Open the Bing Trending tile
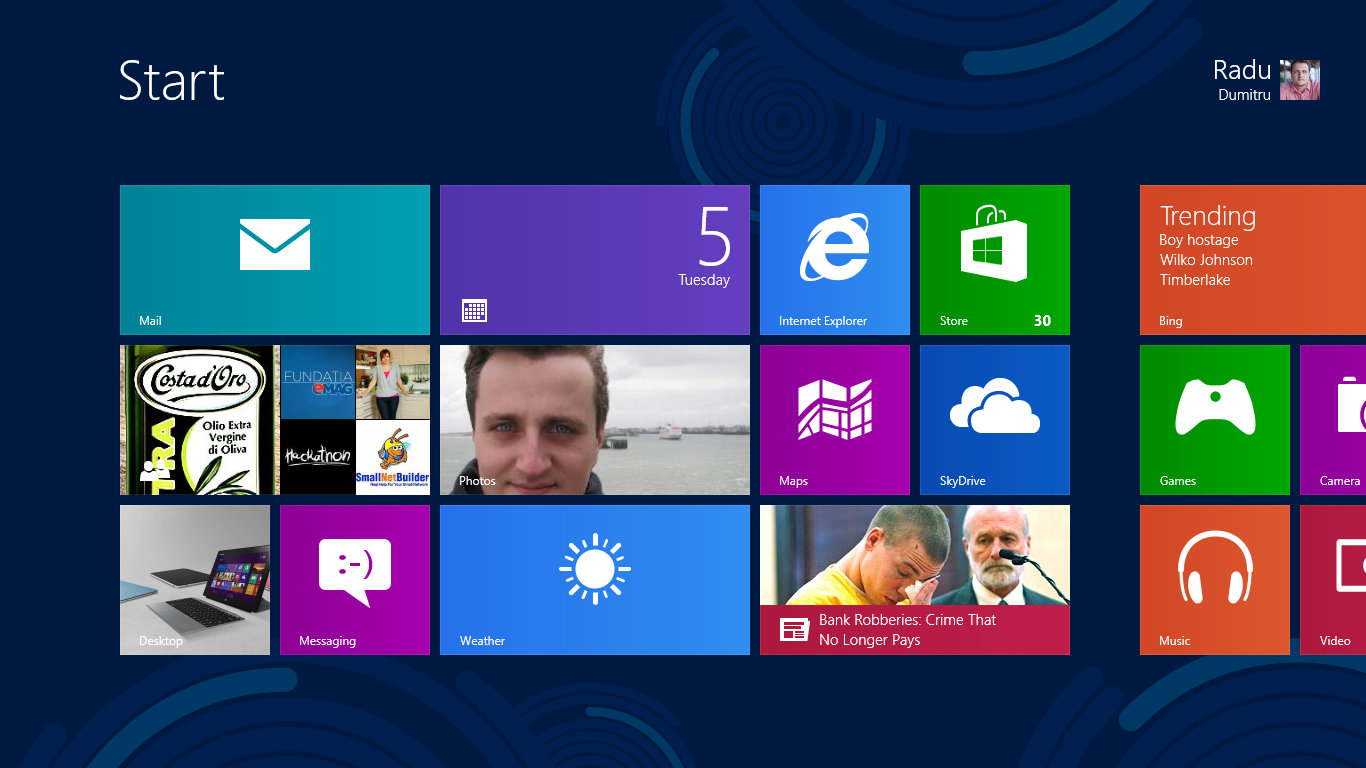Screen dimensions: 1366x768 1253,260
